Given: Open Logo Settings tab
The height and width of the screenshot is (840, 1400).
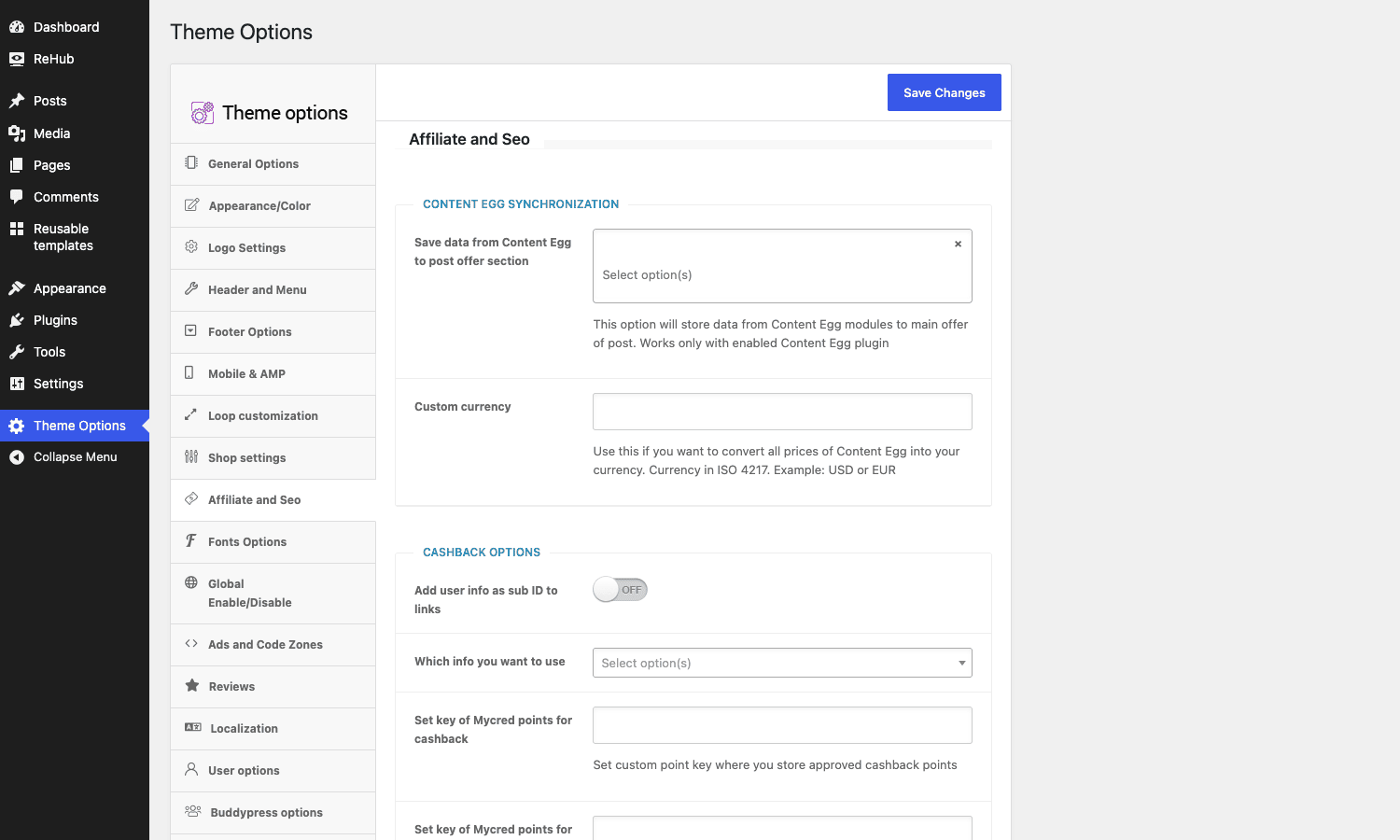Looking at the screenshot, I should point(273,248).
